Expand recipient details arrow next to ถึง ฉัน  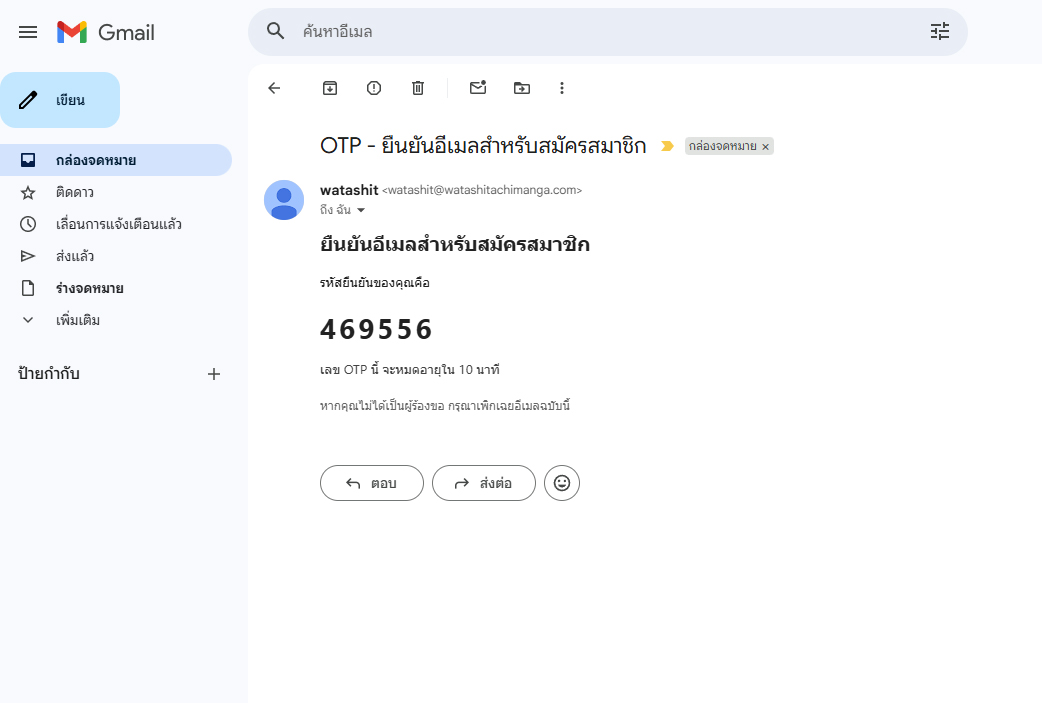(361, 210)
